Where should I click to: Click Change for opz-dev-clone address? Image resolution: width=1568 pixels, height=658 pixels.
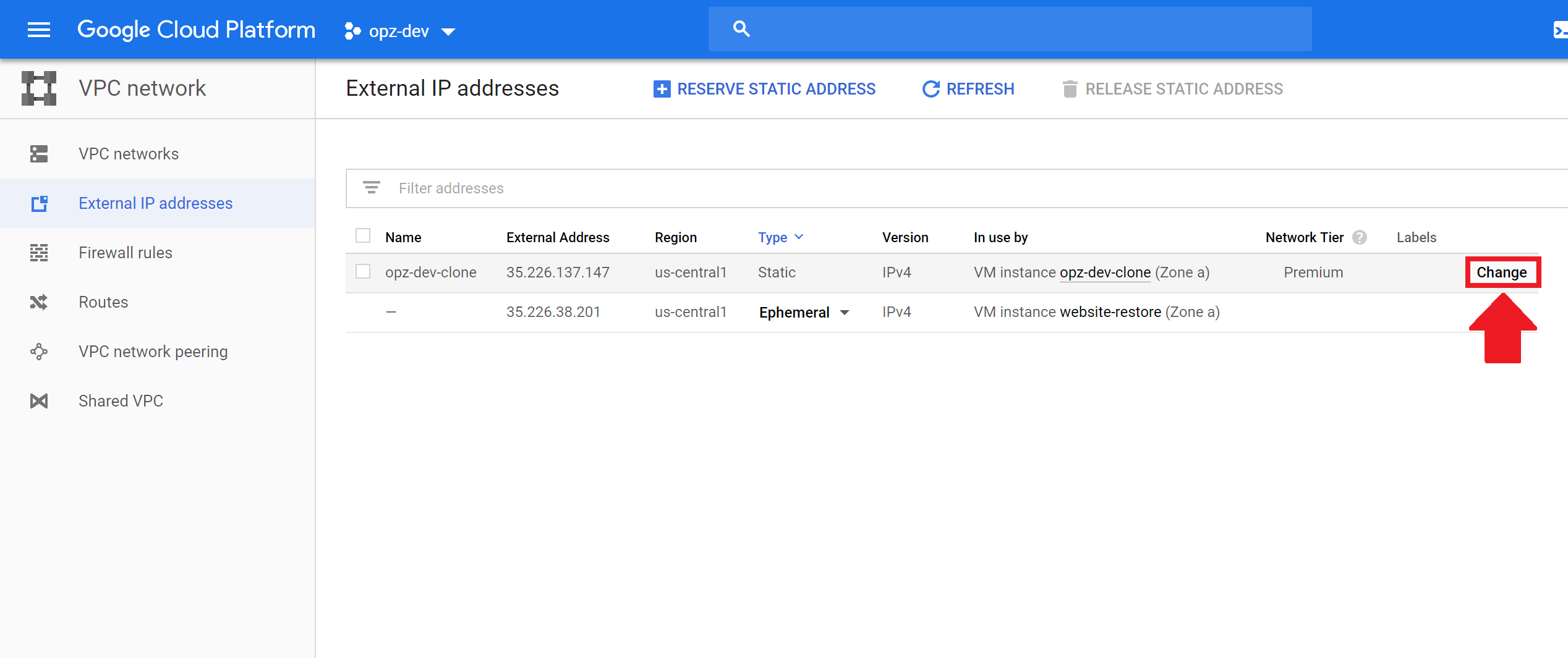click(x=1502, y=272)
